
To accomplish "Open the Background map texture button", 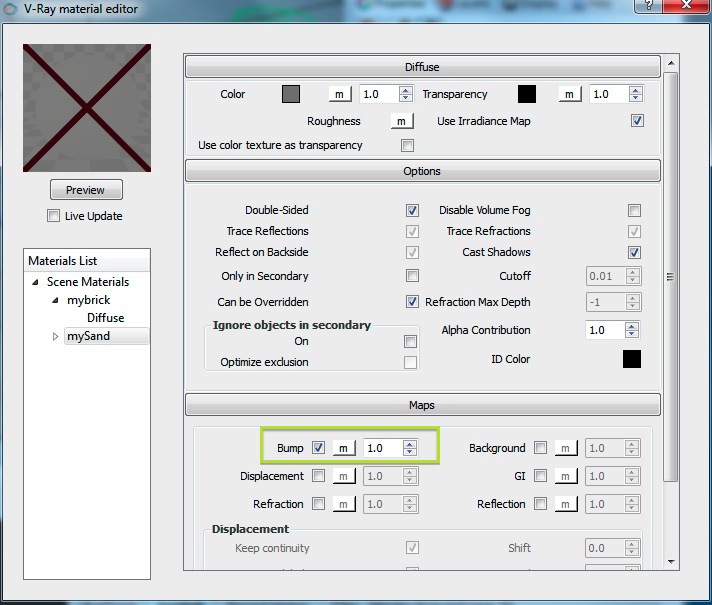I will 566,448.
